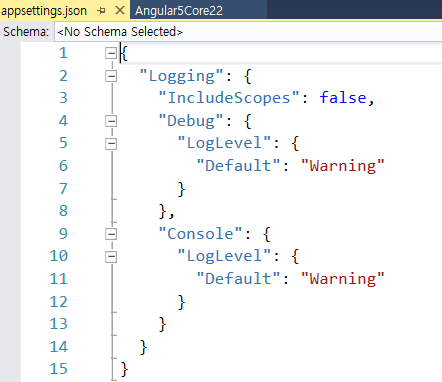
Task: Pin the appsettings.json tab
Action: click(101, 11)
